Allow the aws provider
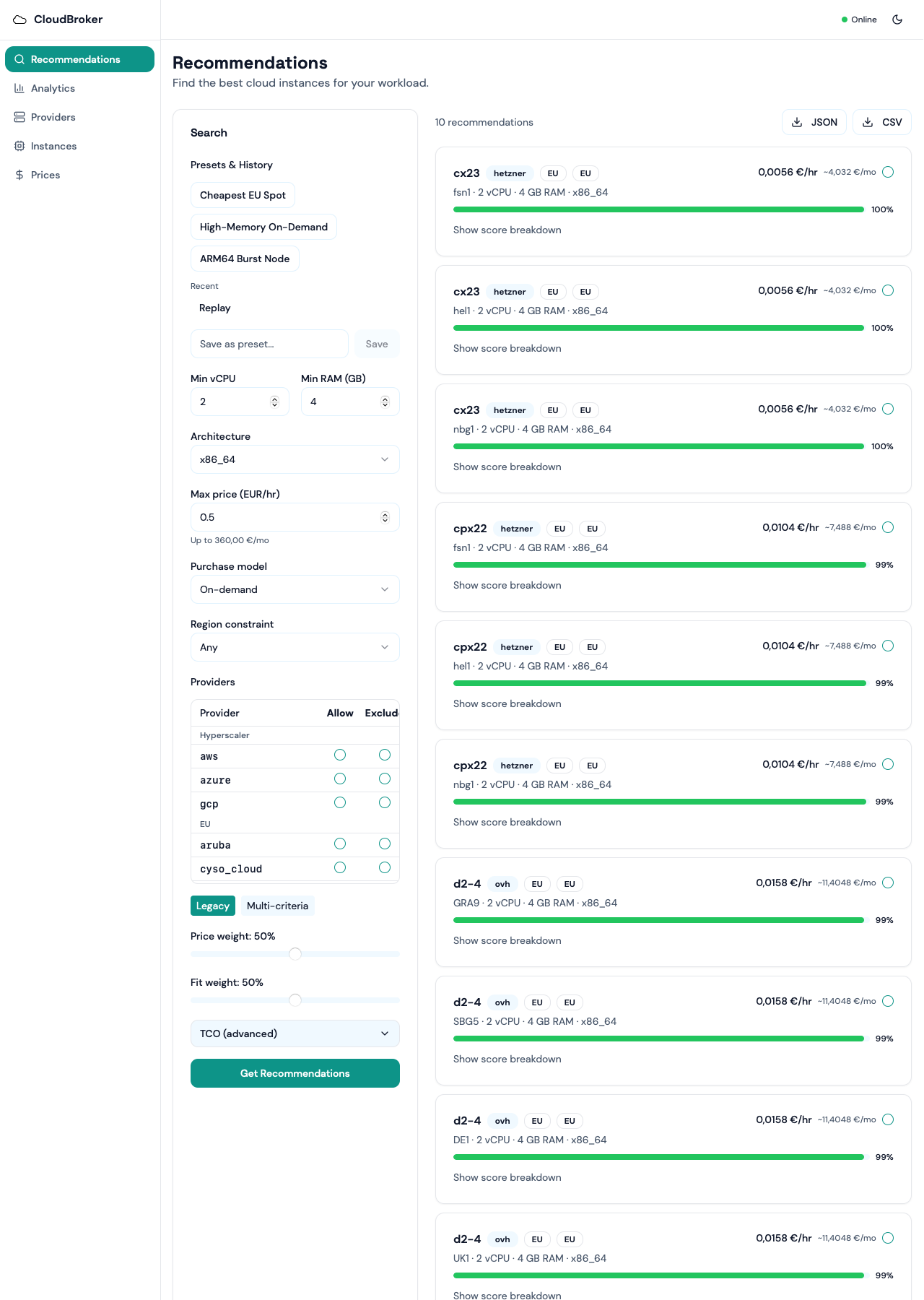Screen dimensions: 924x1300 (x=340, y=755)
